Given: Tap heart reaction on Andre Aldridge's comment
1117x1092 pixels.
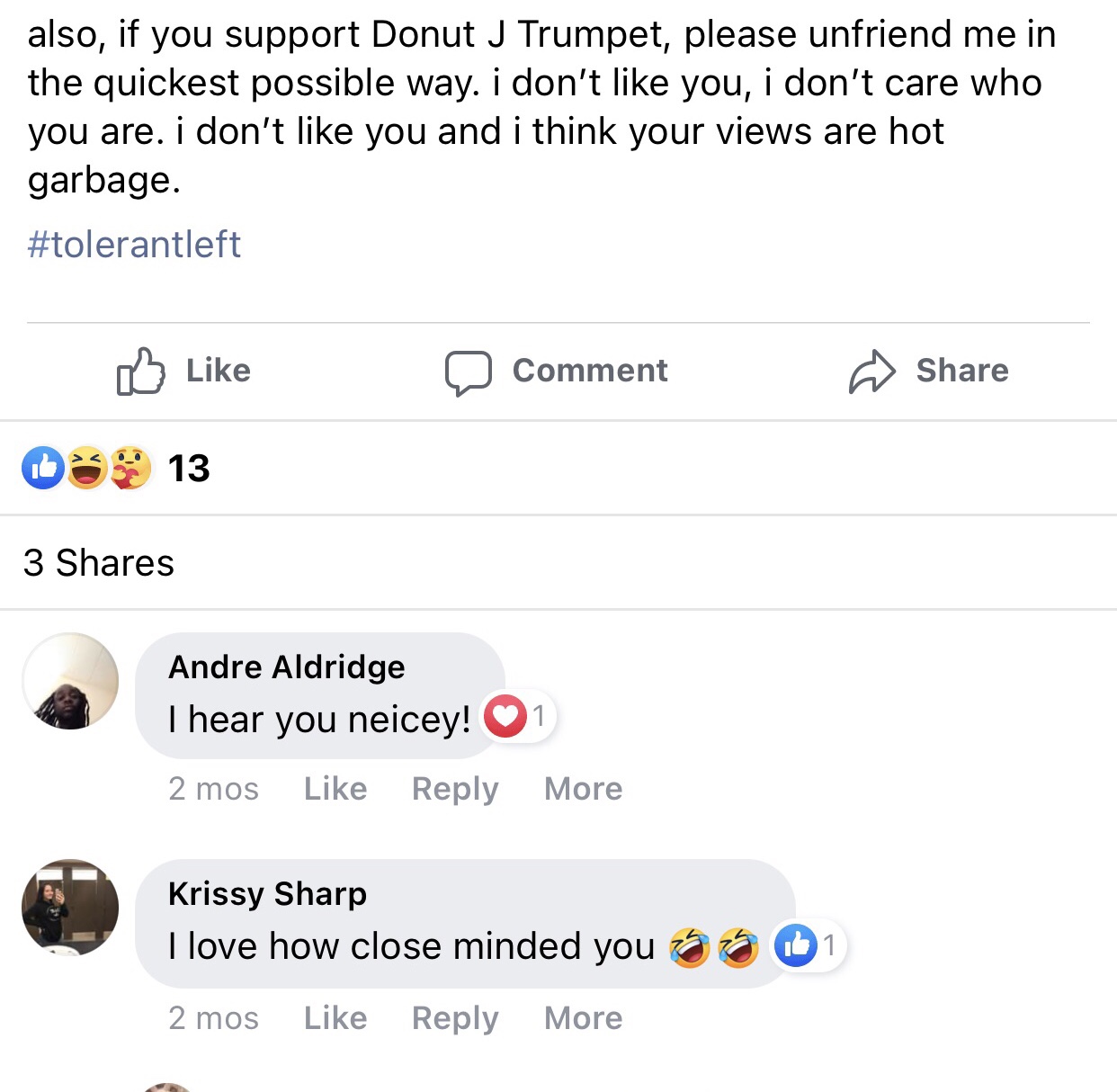Looking at the screenshot, I should click(x=505, y=717).
